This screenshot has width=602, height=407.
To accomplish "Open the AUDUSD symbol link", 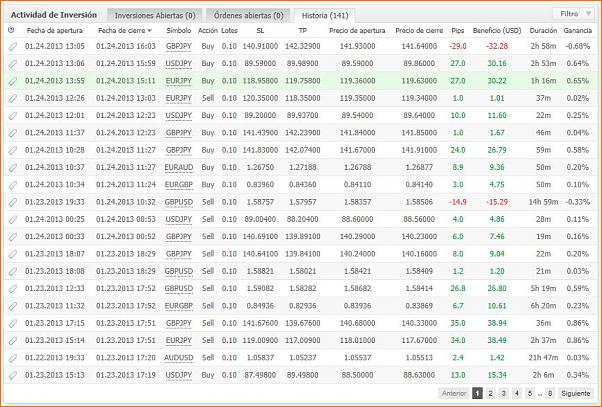I will (x=179, y=357).
